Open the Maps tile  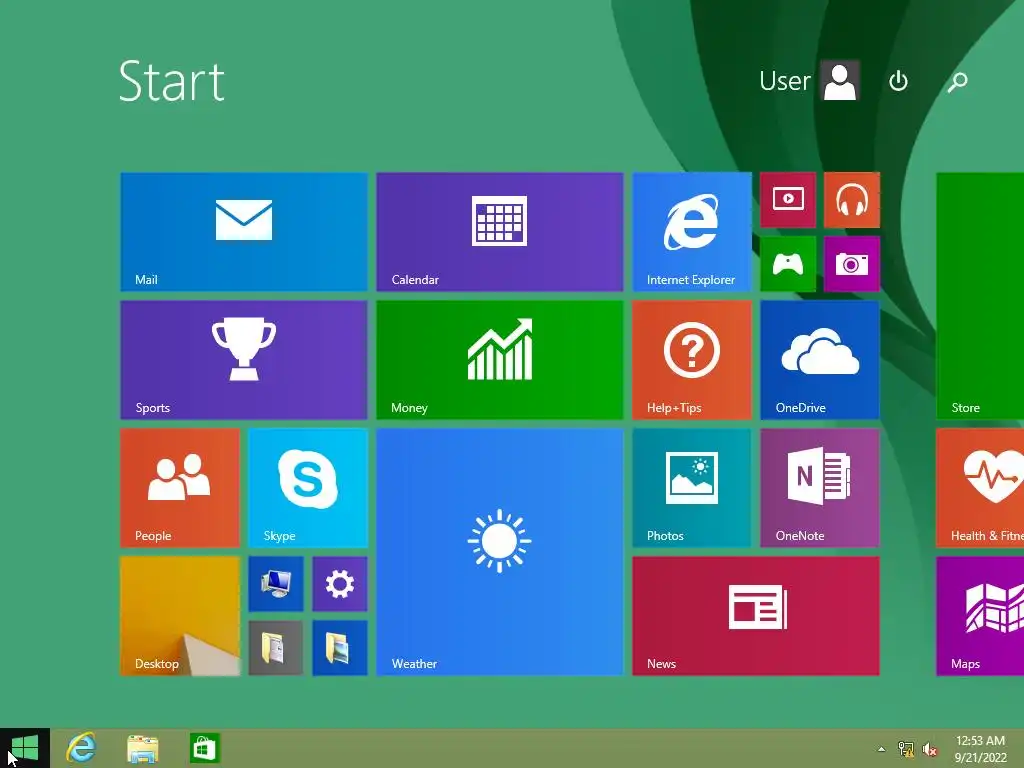point(980,616)
